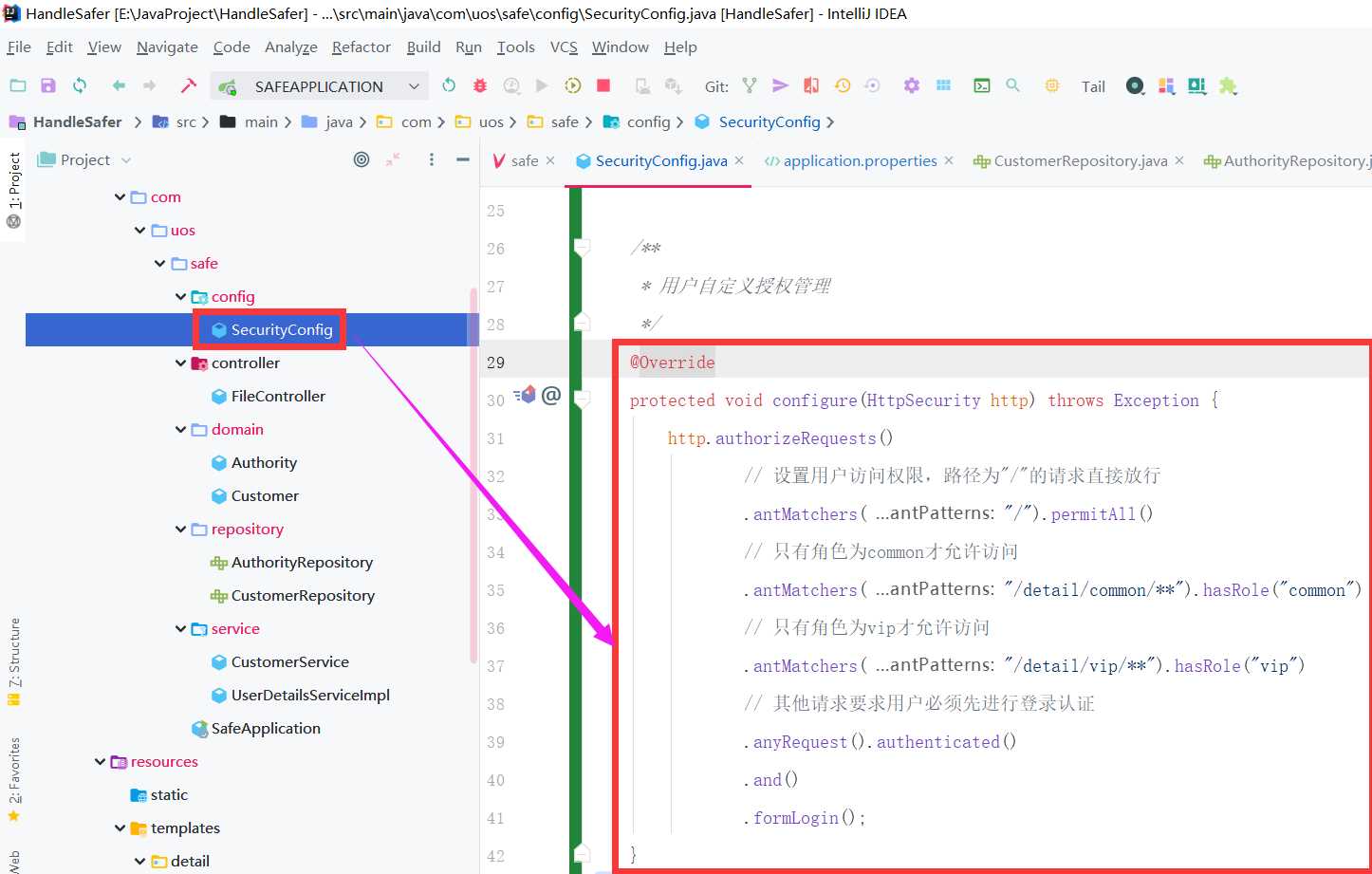Navigate forward with the right arrow icon

(149, 85)
